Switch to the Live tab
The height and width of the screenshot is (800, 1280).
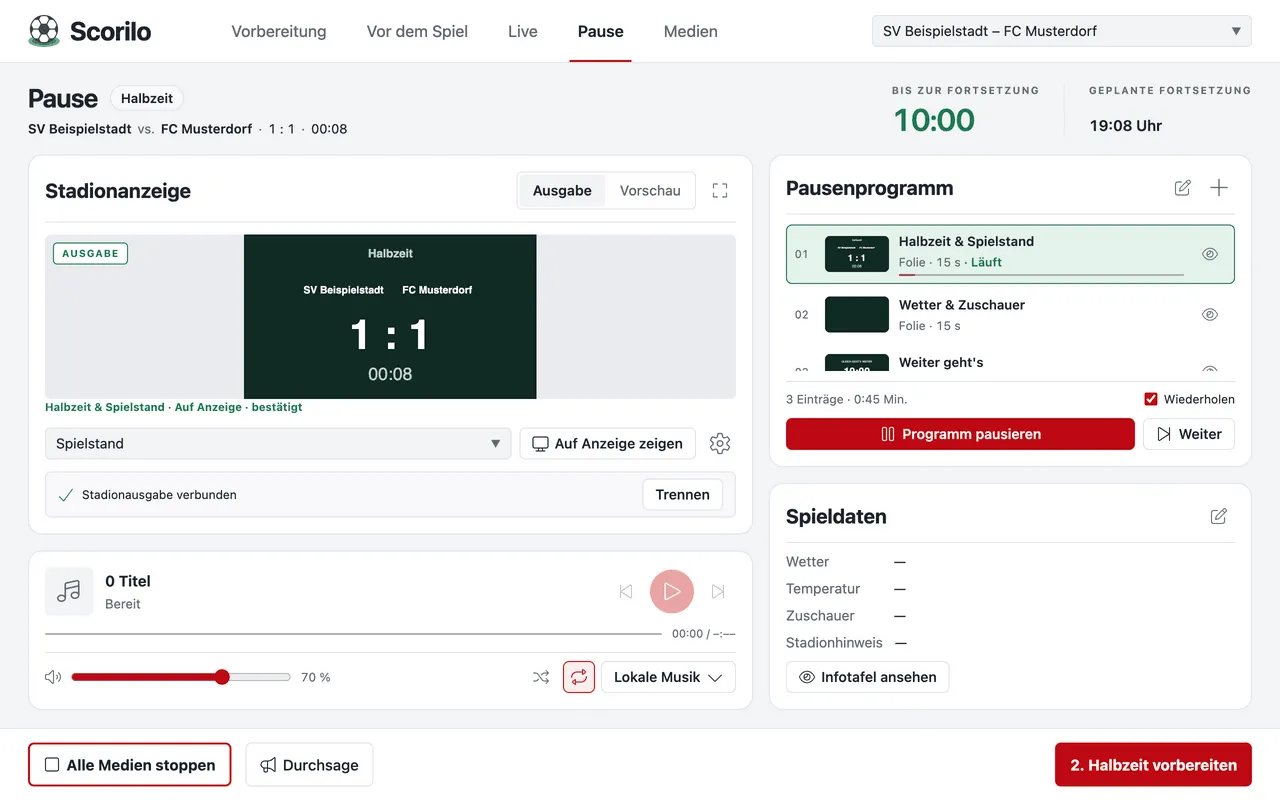click(523, 31)
